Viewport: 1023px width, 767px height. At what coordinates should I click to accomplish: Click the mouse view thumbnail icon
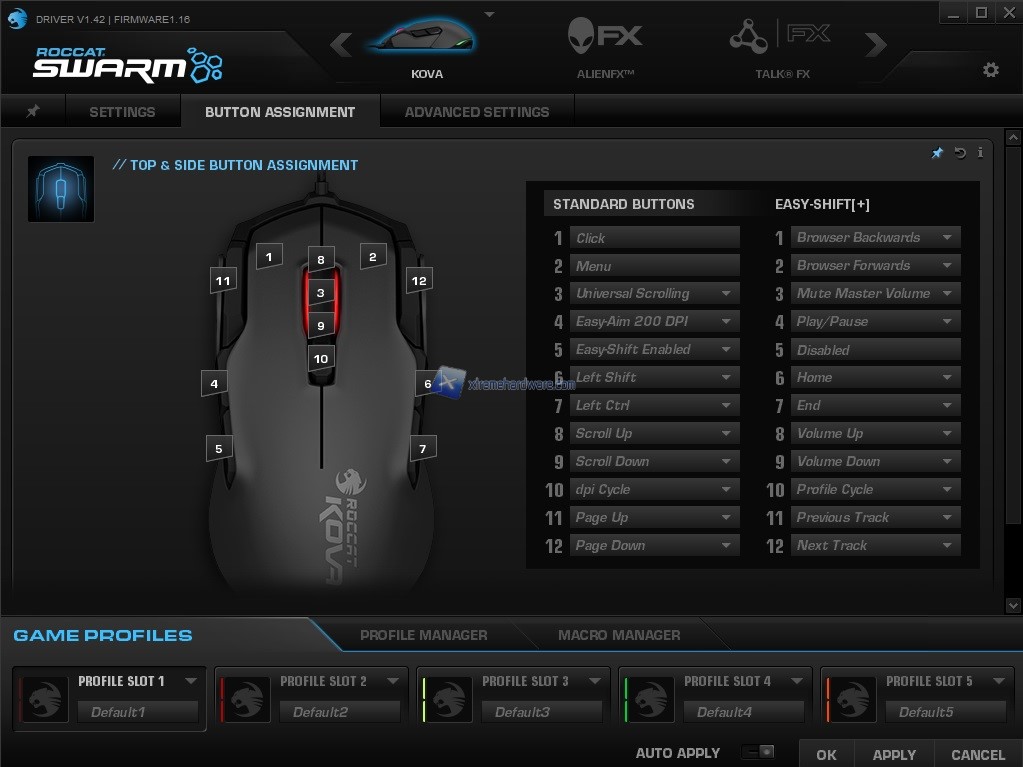pyautogui.click(x=61, y=188)
